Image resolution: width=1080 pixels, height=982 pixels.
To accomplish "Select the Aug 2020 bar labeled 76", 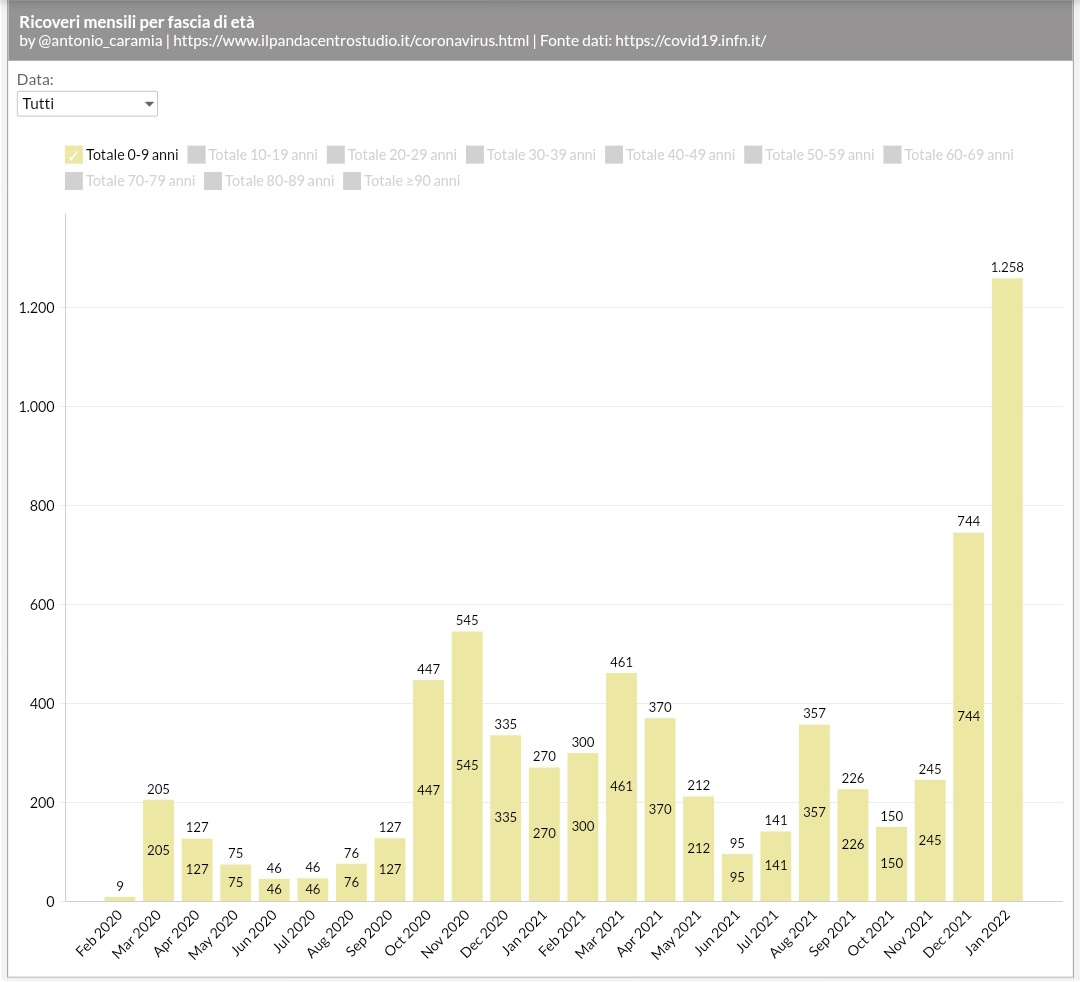I will (x=351, y=883).
